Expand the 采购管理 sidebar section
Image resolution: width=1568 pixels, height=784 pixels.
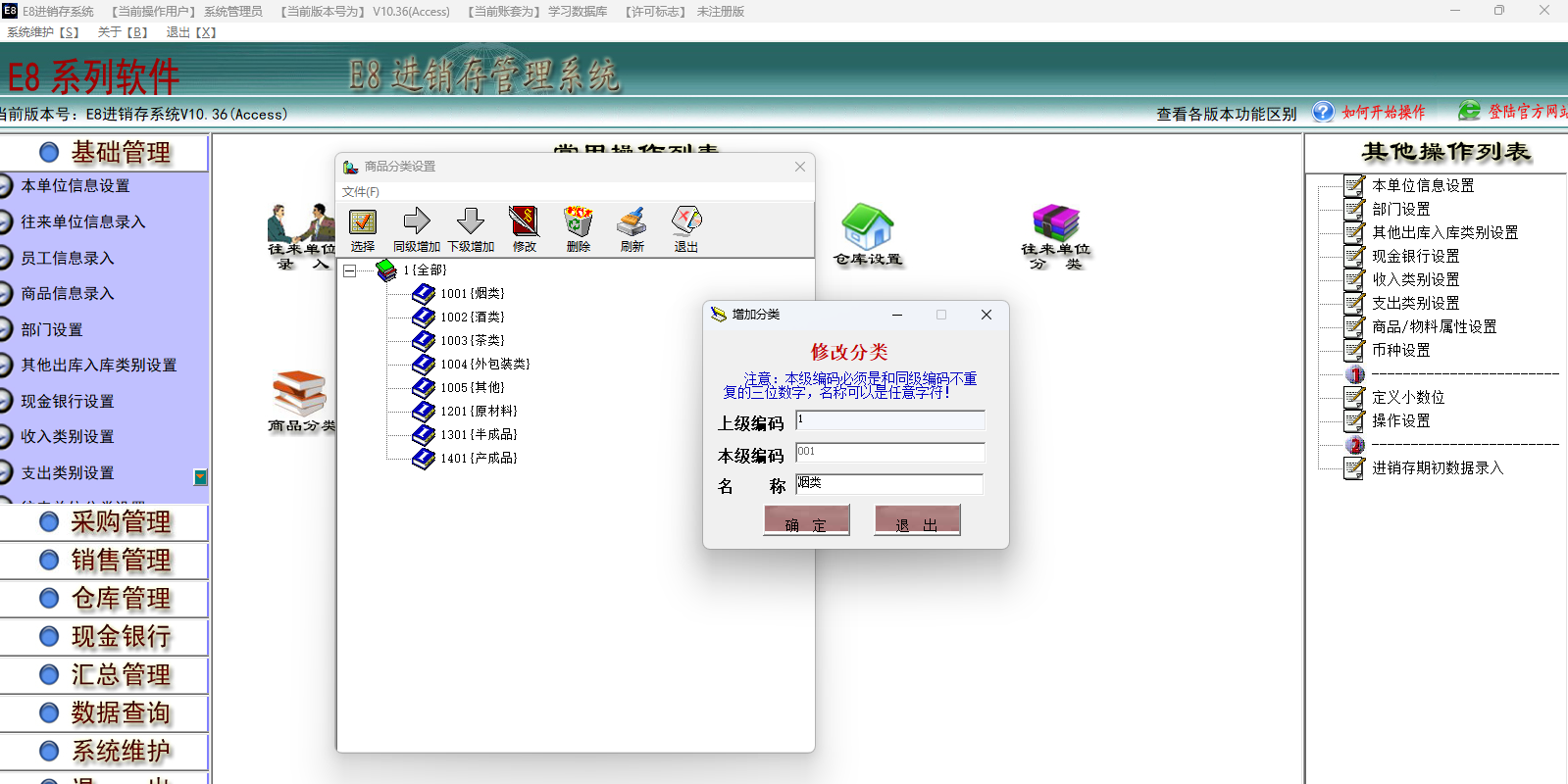120,522
